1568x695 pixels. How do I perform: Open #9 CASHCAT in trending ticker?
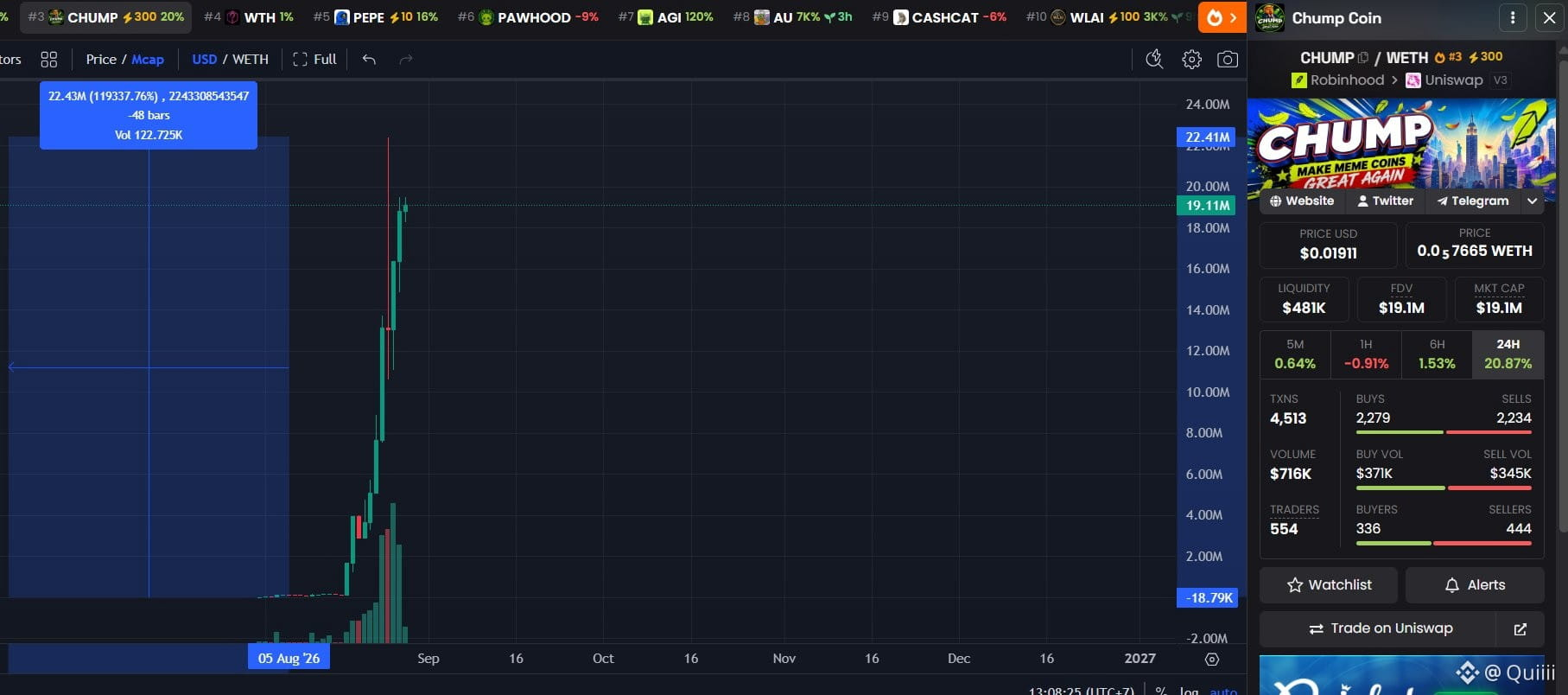tap(939, 17)
